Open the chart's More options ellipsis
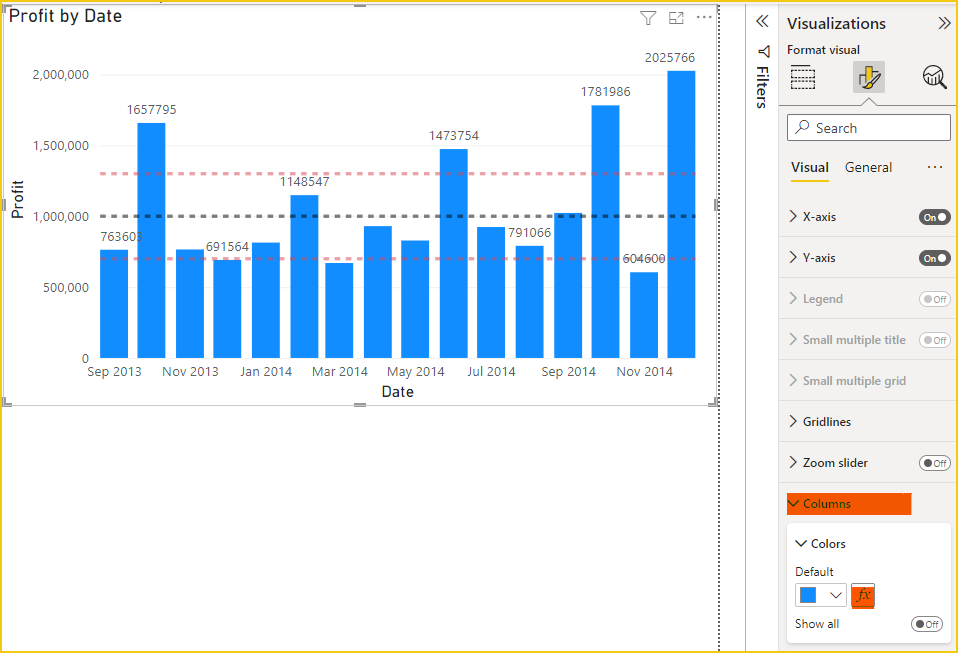958x653 pixels. tap(704, 17)
